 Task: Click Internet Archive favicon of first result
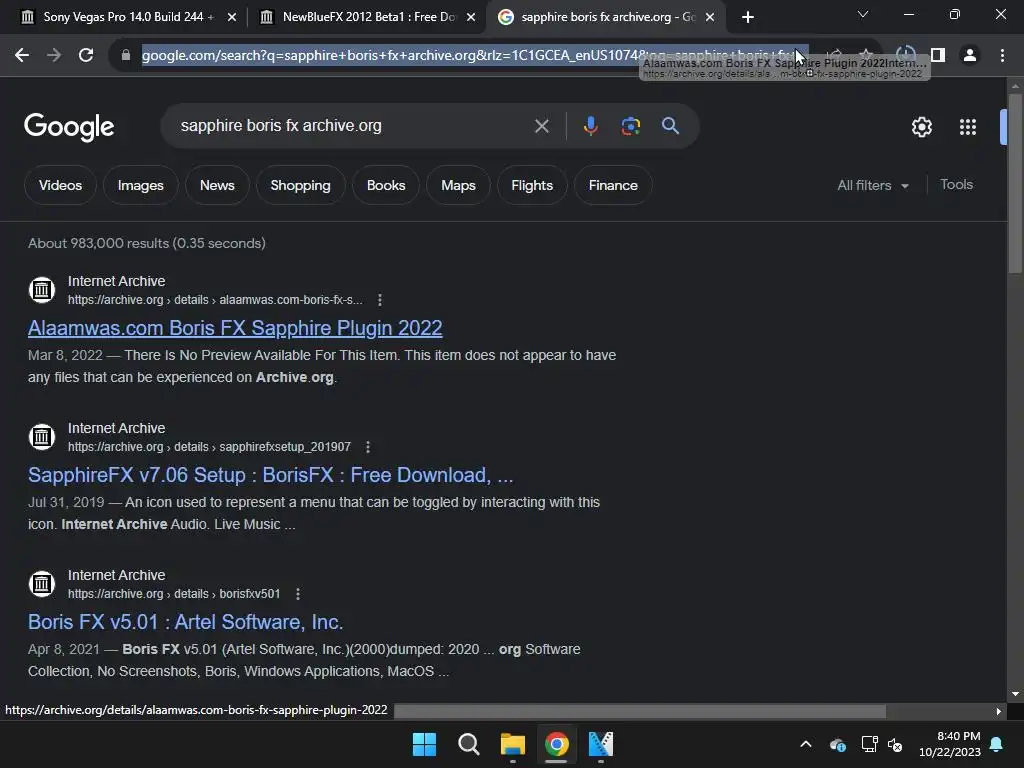click(42, 289)
